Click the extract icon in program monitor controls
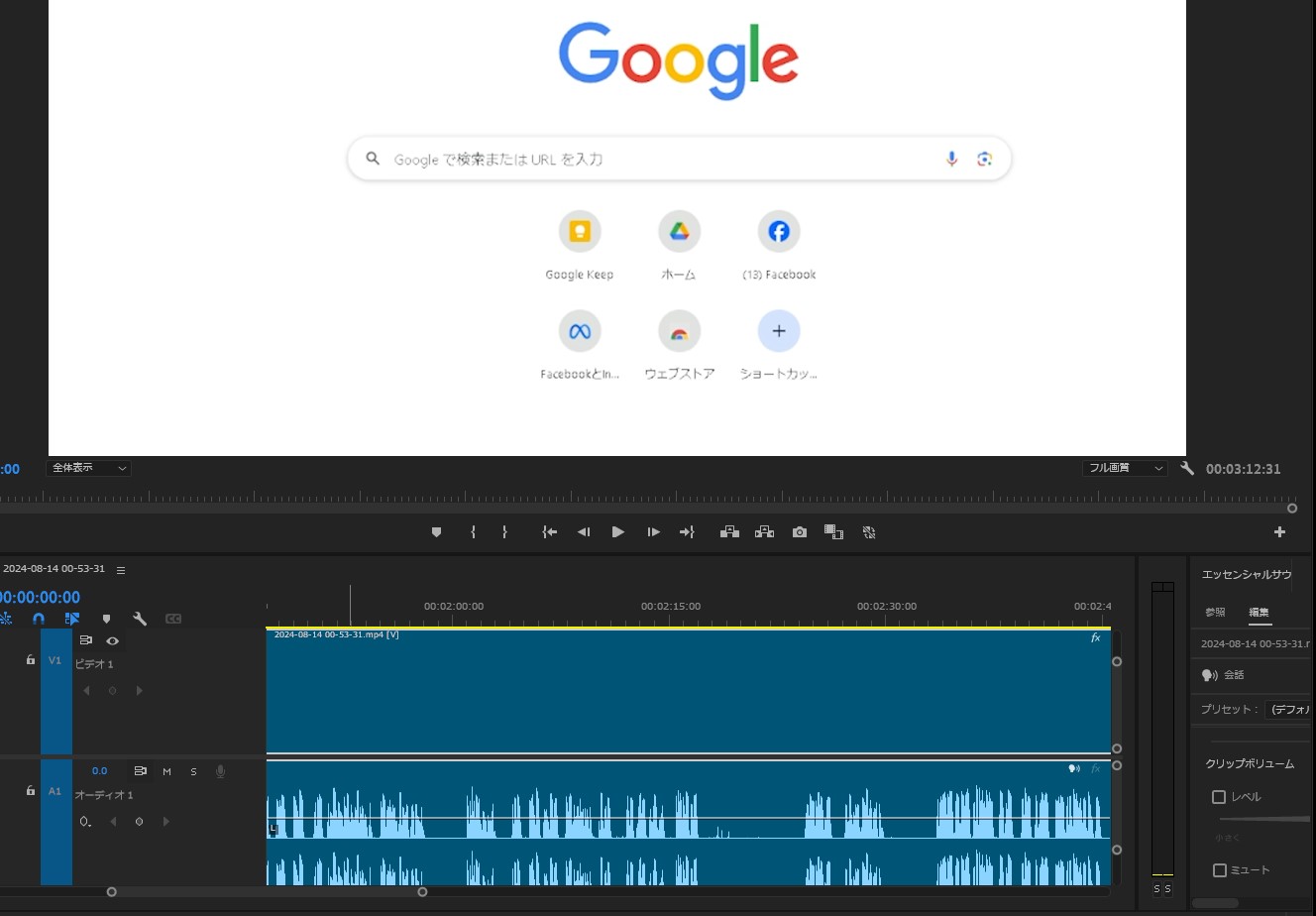 point(764,531)
